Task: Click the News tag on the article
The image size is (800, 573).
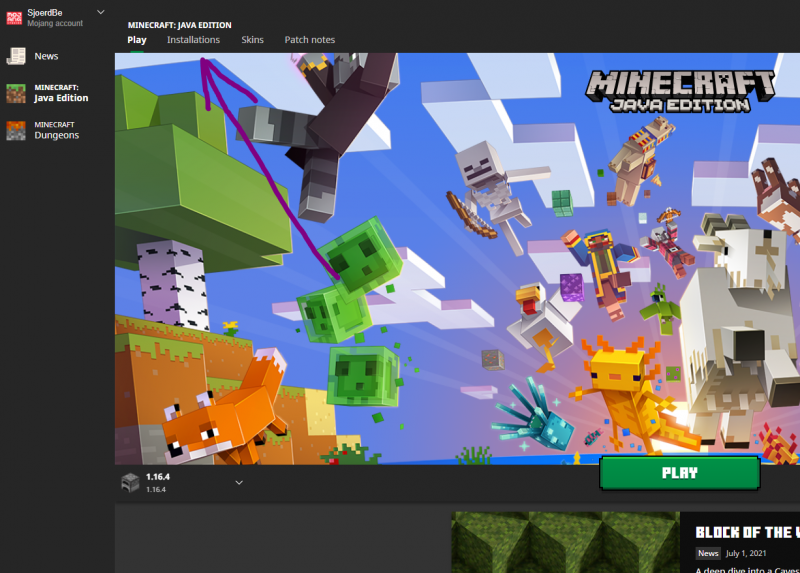Action: 708,553
